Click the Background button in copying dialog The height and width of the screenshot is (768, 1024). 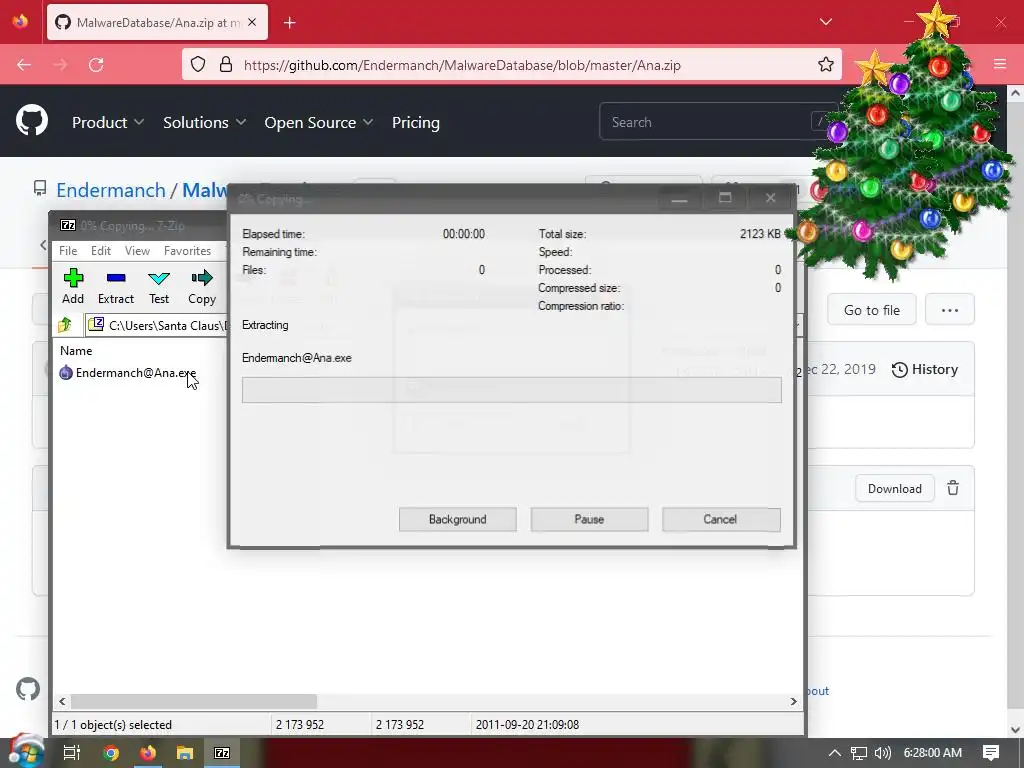pos(457,519)
